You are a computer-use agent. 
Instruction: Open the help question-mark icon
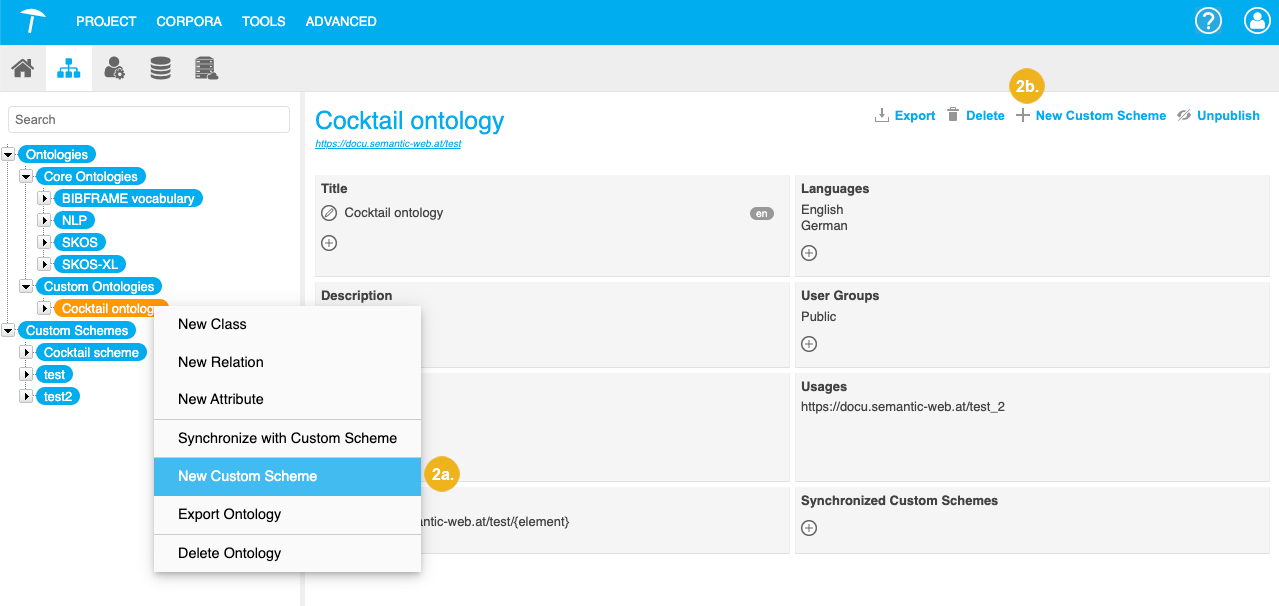(1208, 20)
